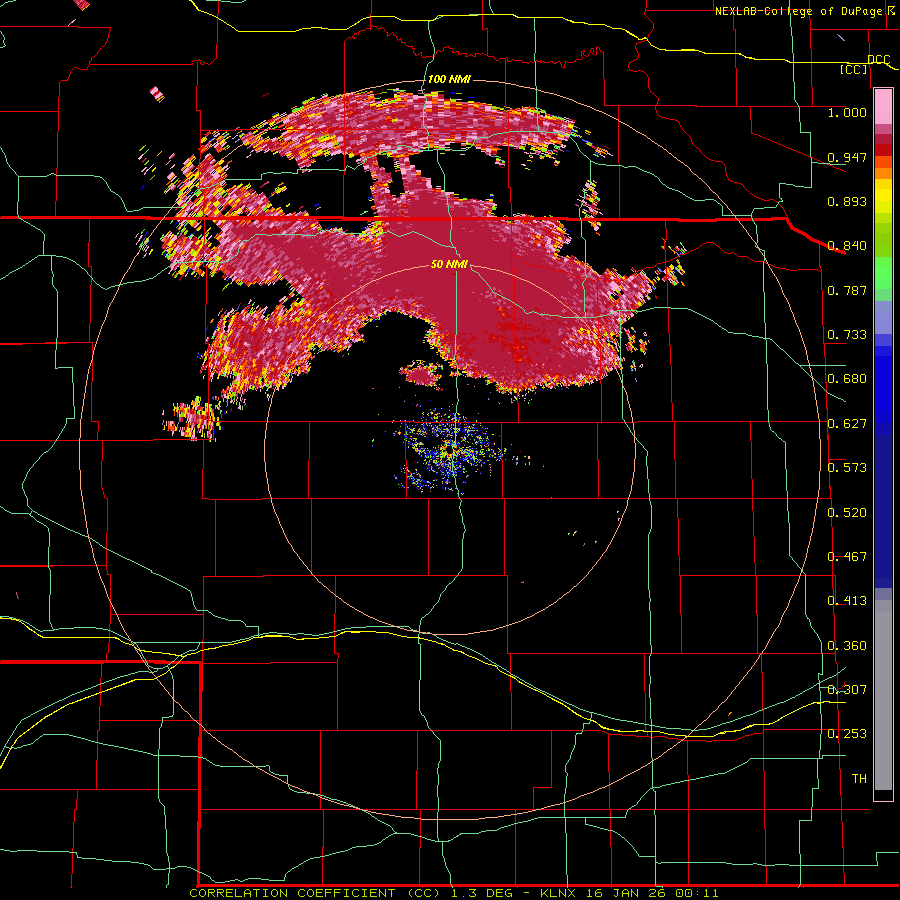This screenshot has width=900, height=900.
Task: Select the 1.000 value on the color scale
Action: [847, 112]
